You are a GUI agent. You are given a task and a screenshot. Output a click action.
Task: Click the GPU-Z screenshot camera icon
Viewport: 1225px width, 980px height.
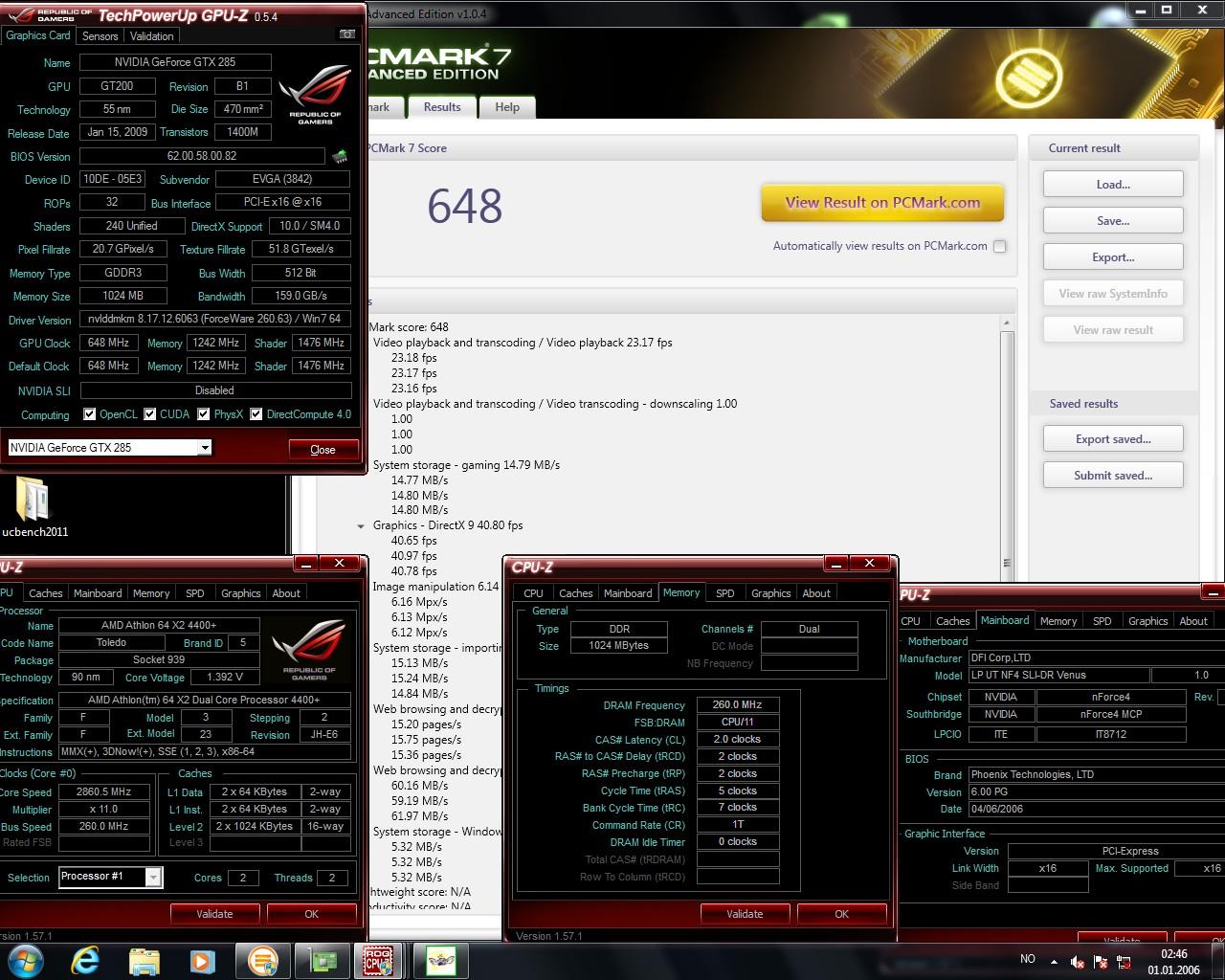(347, 34)
